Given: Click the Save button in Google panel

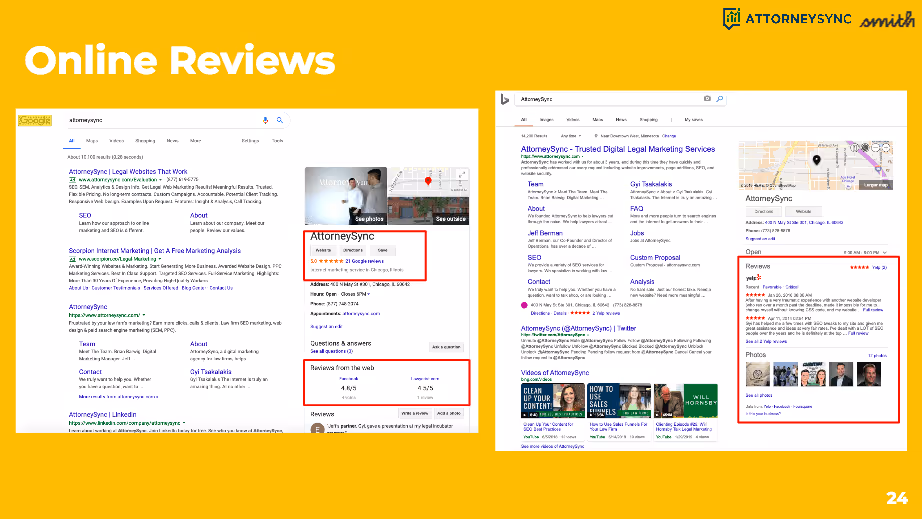Looking at the screenshot, I should [x=383, y=250].
